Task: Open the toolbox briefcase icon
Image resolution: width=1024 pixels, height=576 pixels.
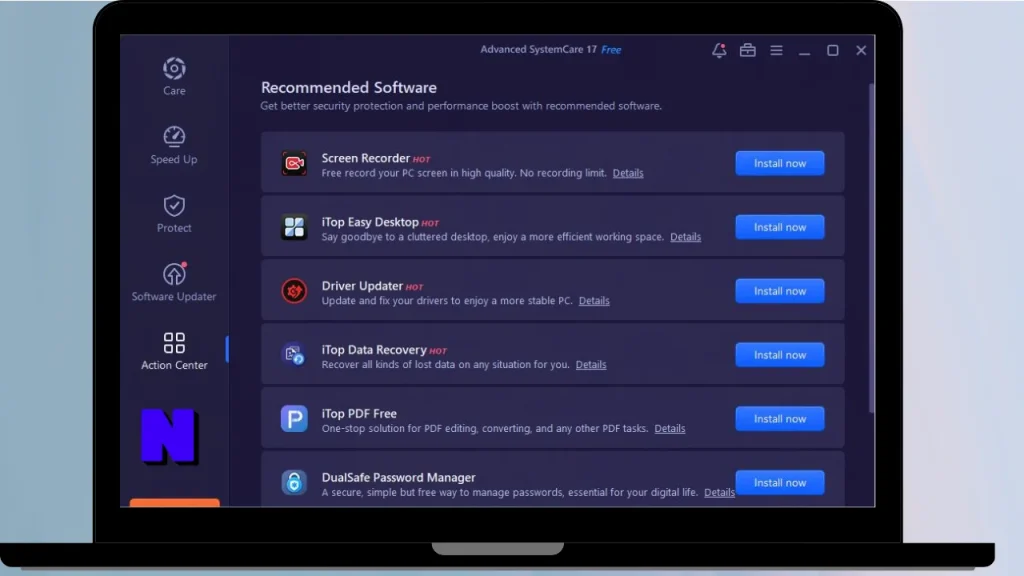Action: [748, 50]
